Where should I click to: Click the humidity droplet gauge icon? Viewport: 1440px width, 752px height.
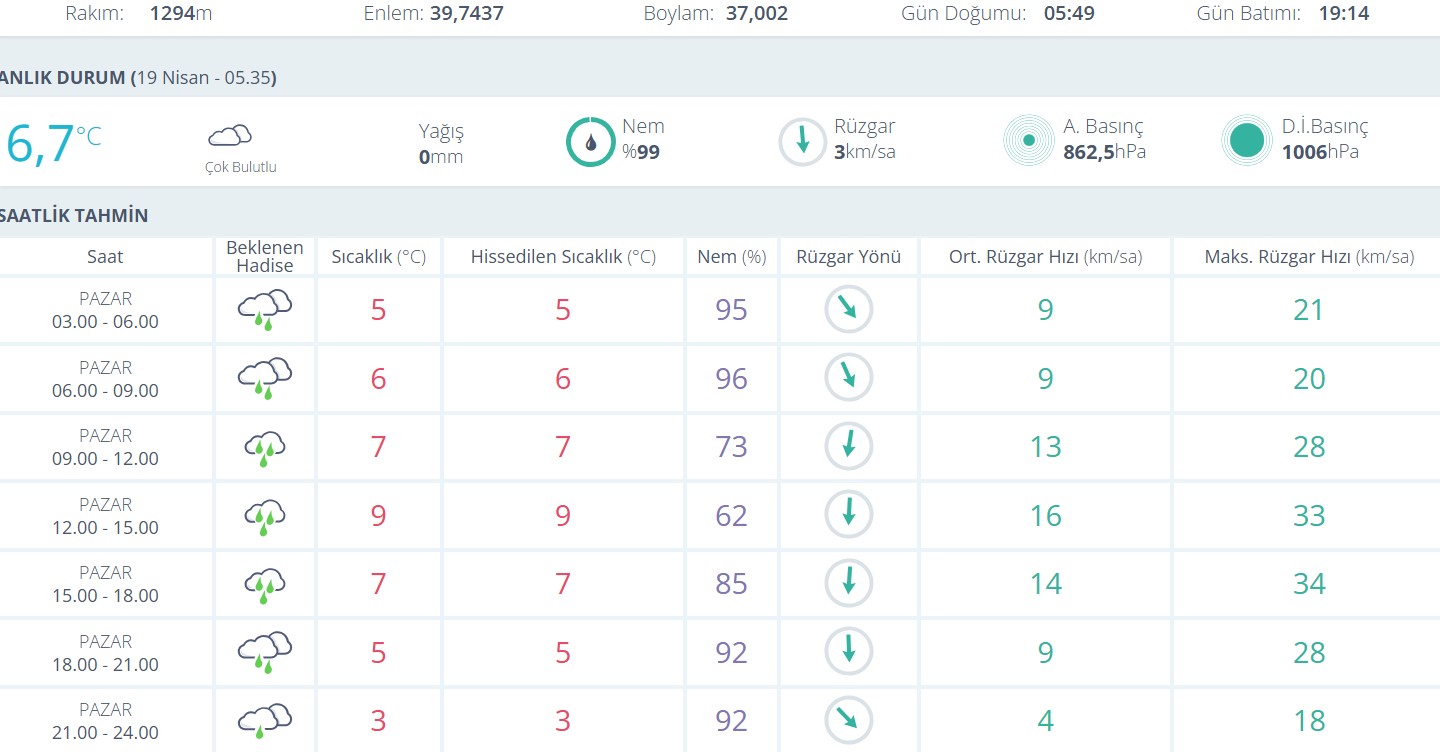590,142
